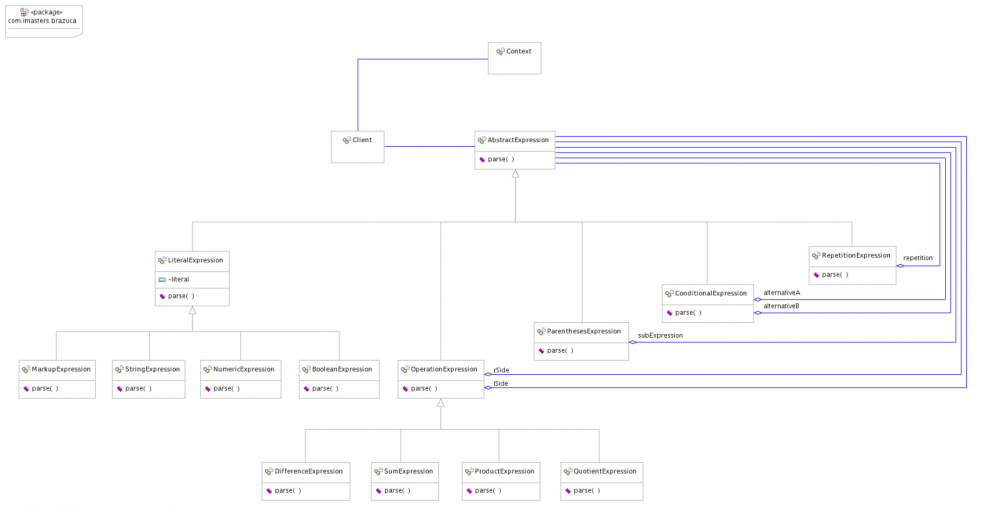1000x506 pixels.
Task: Select the subExpression association label
Action: click(660, 336)
